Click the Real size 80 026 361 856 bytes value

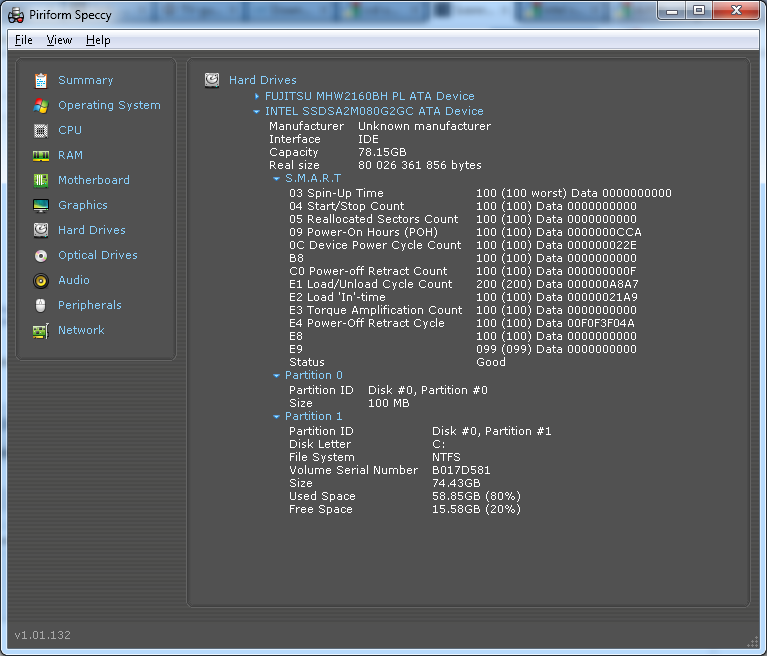[420, 166]
